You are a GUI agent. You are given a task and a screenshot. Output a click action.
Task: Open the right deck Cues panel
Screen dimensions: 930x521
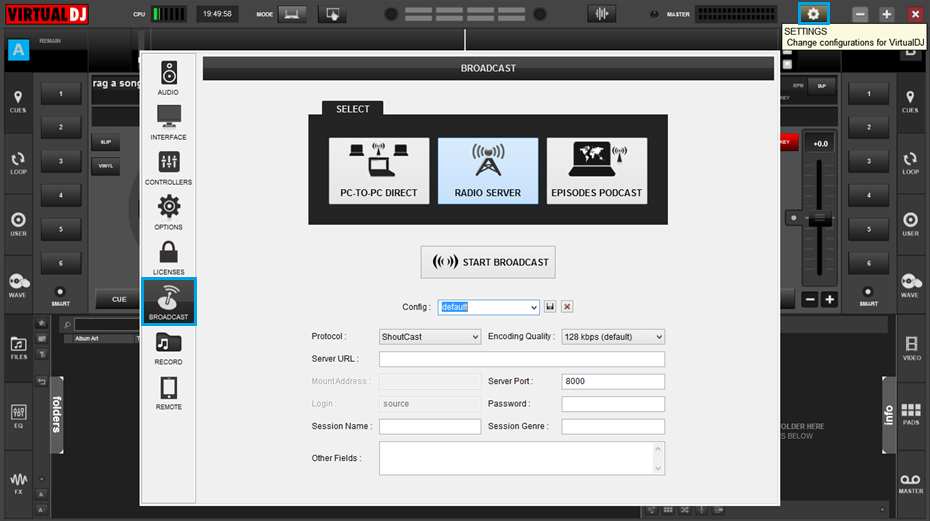pyautogui.click(x=910, y=101)
